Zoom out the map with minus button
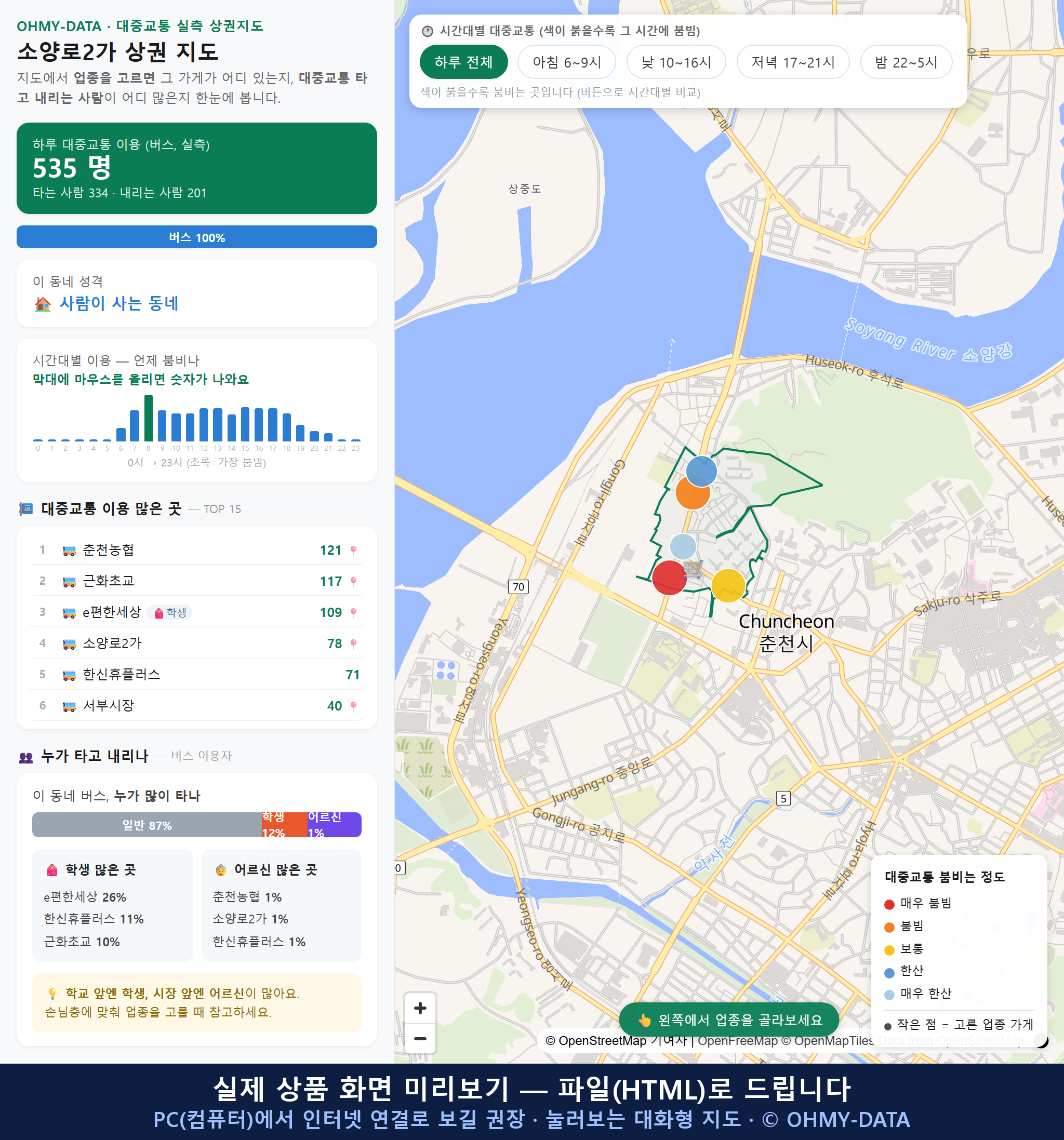Viewport: 1064px width, 1140px height. click(x=420, y=1039)
